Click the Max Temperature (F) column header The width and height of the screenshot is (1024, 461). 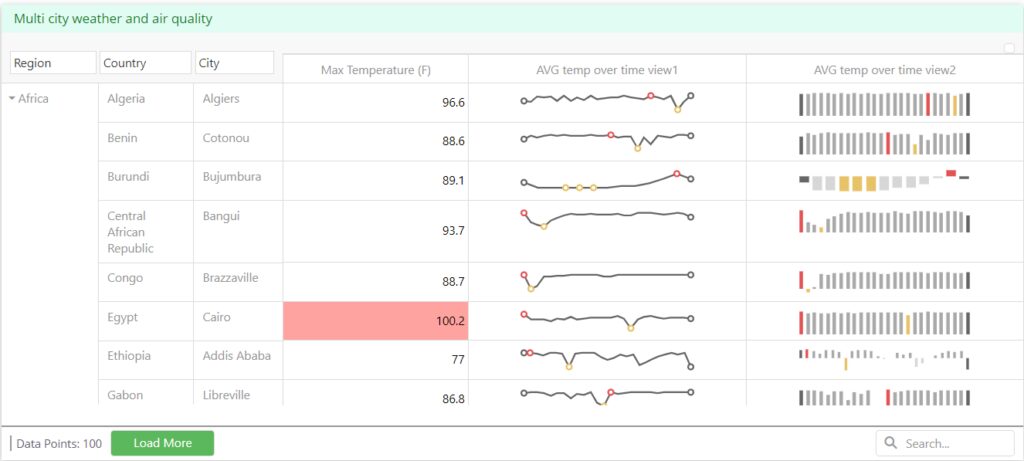376,69
